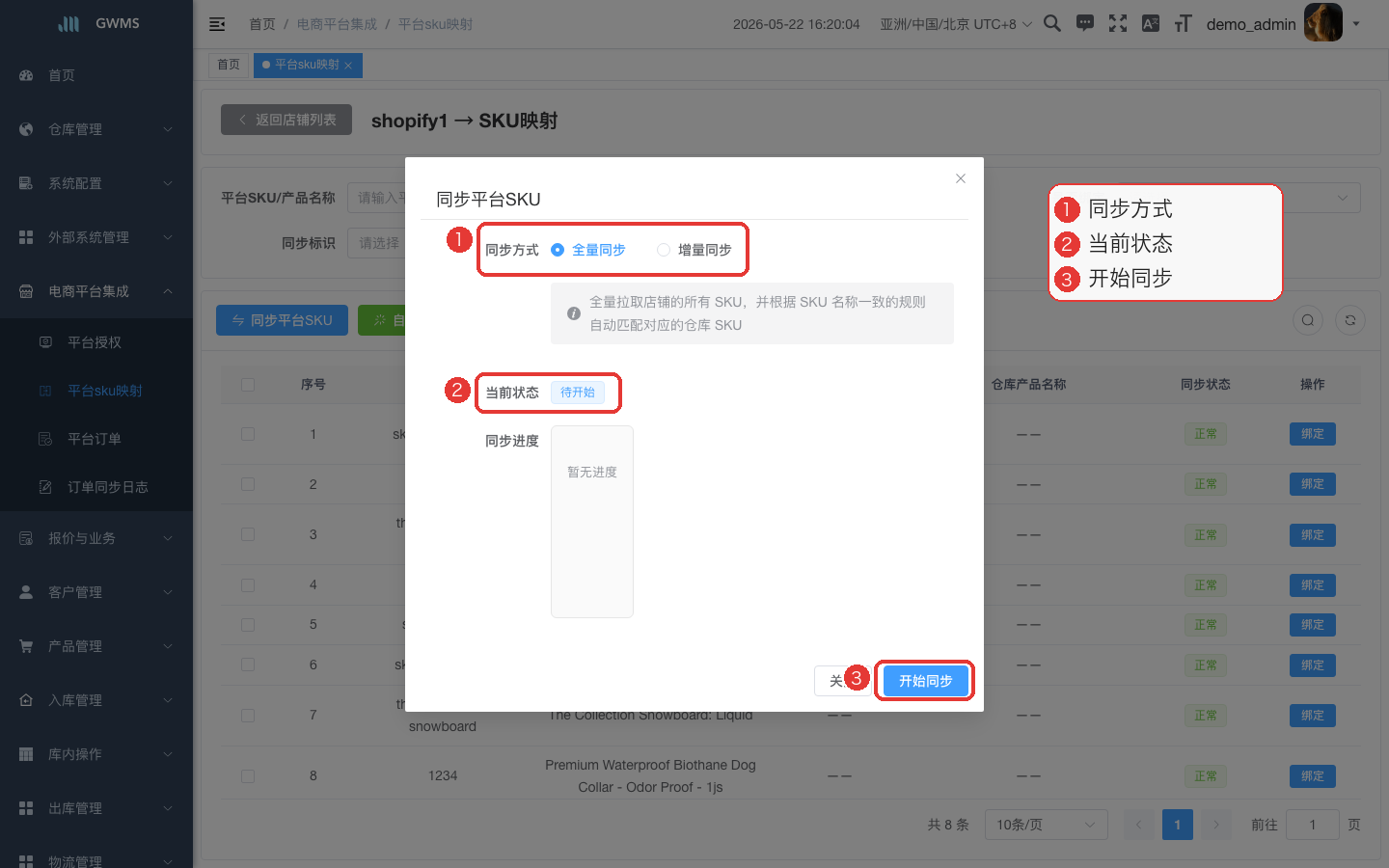Toggle the select-all checkbox in table header
The width and height of the screenshot is (1389, 868).
coord(248,384)
